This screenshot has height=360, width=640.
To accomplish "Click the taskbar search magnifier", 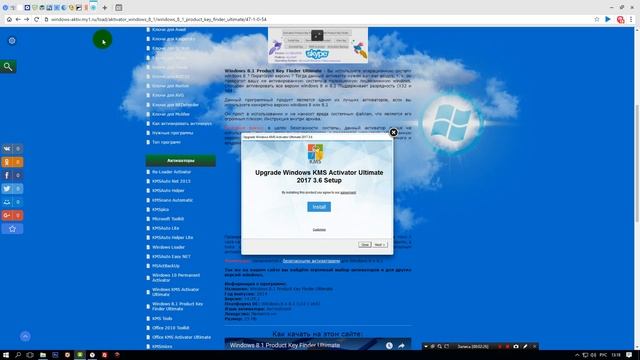I will point(18,355).
